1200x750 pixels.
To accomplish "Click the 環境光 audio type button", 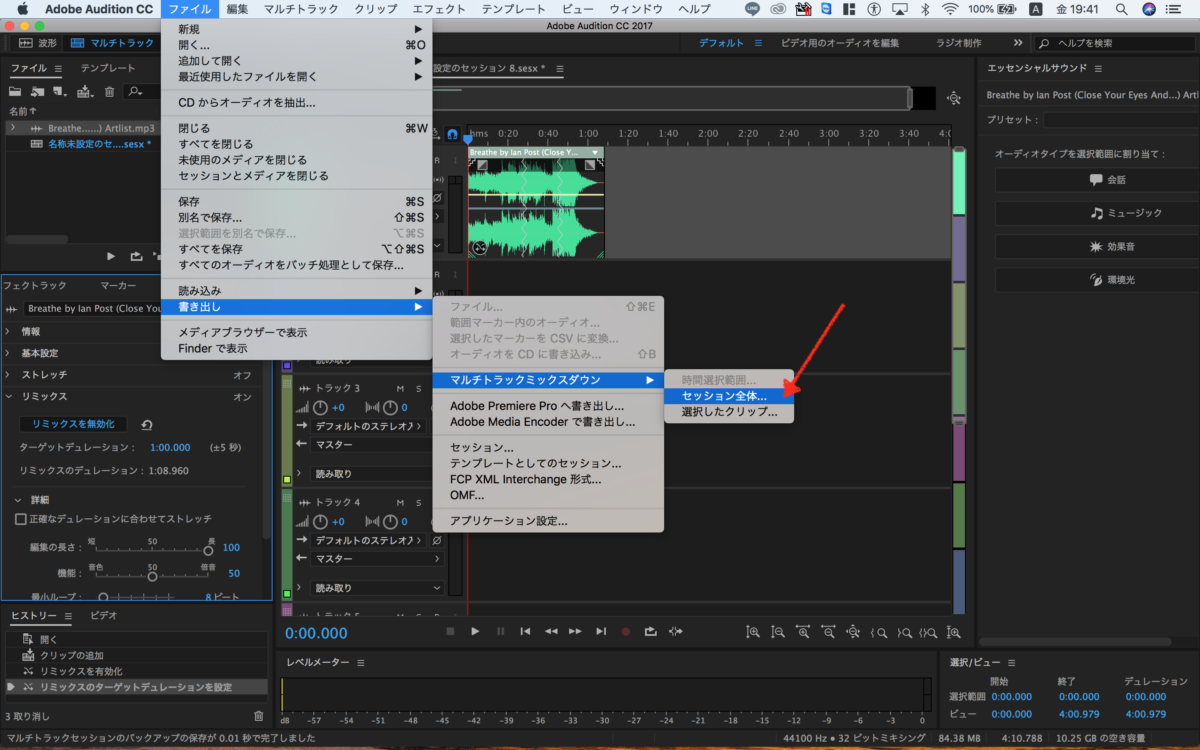I will 1097,280.
